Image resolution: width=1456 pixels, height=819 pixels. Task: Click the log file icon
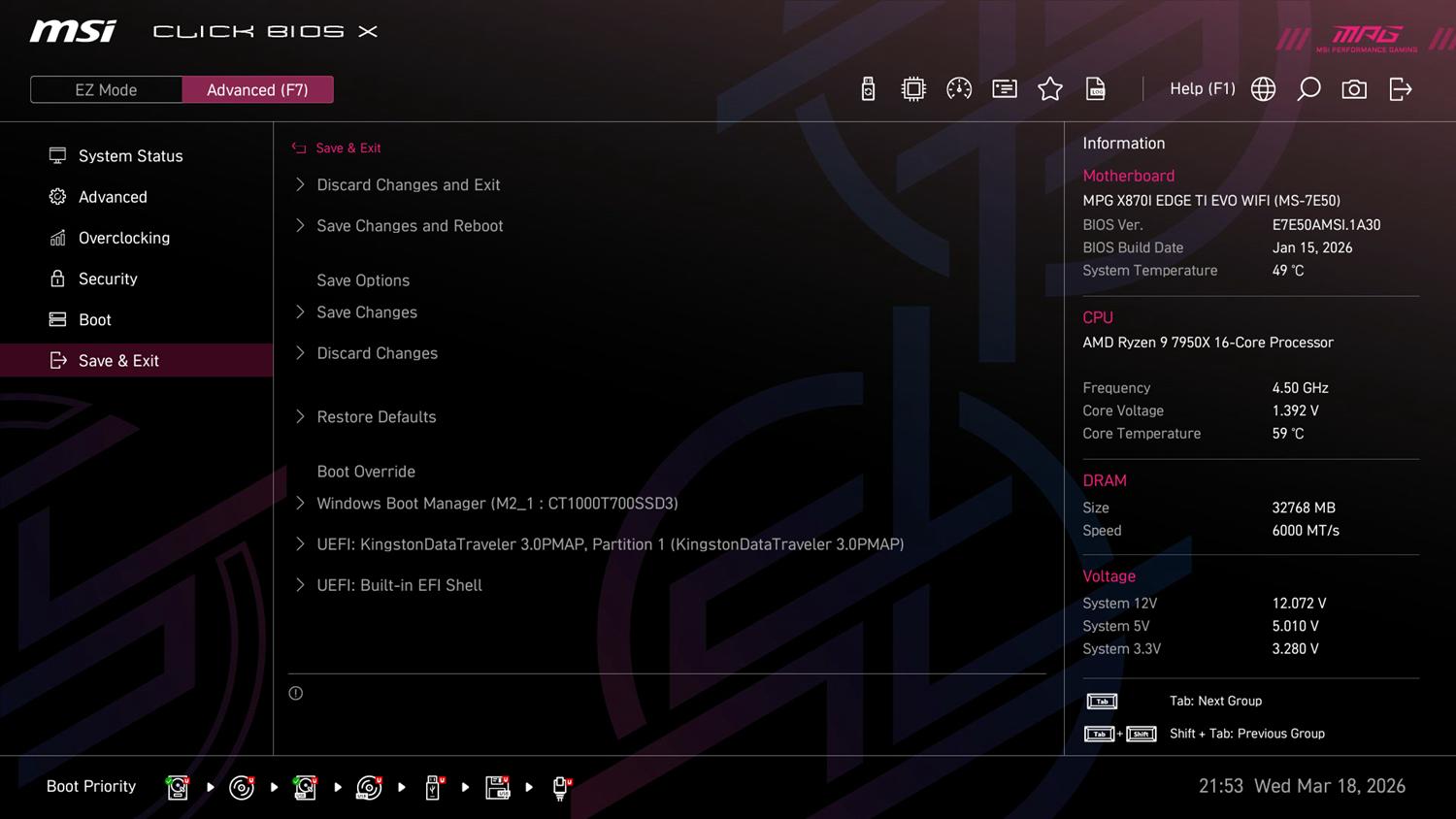(x=1096, y=89)
